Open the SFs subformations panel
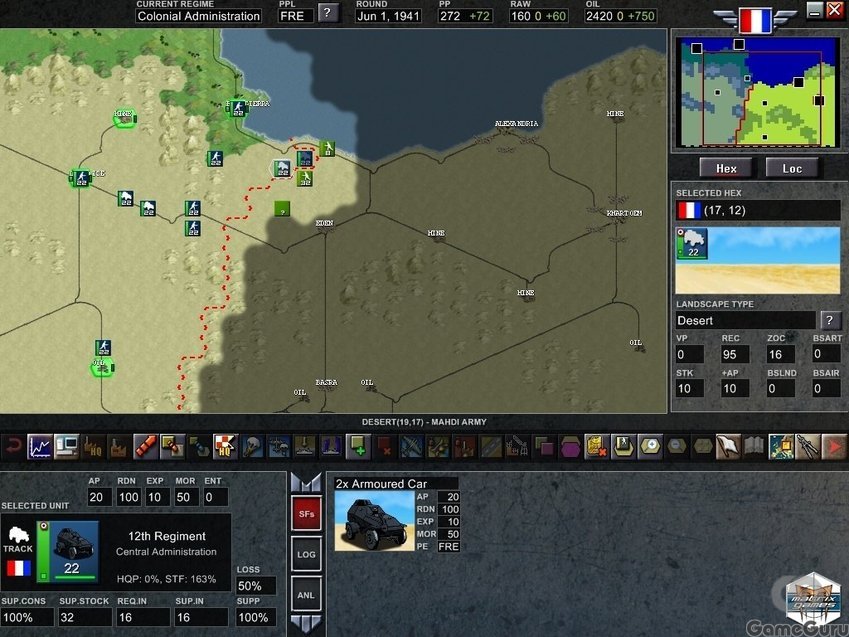The image size is (849, 637). 306,514
